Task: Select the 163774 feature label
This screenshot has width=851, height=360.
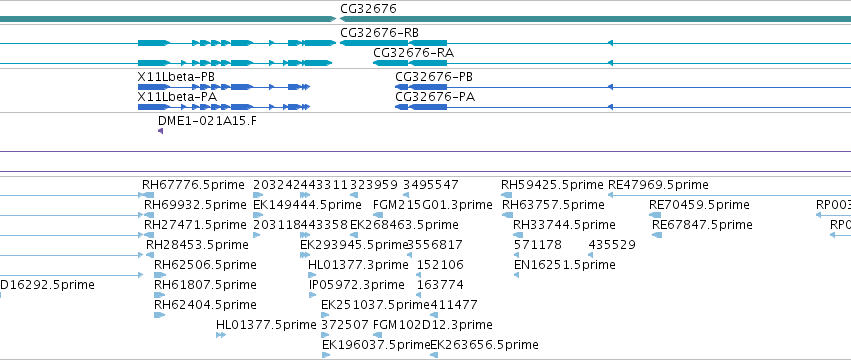Action: [440, 285]
